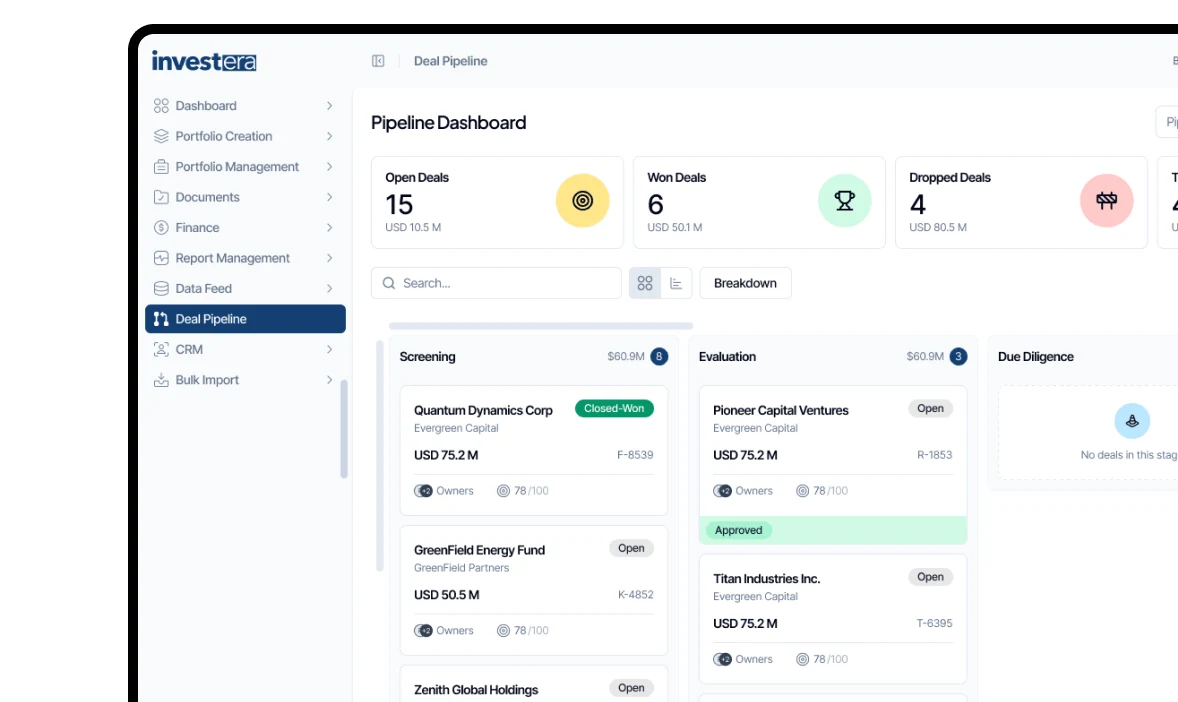Click Screening column vertical scrollbar
Screen dimensions: 1178x702
[x=379, y=455]
